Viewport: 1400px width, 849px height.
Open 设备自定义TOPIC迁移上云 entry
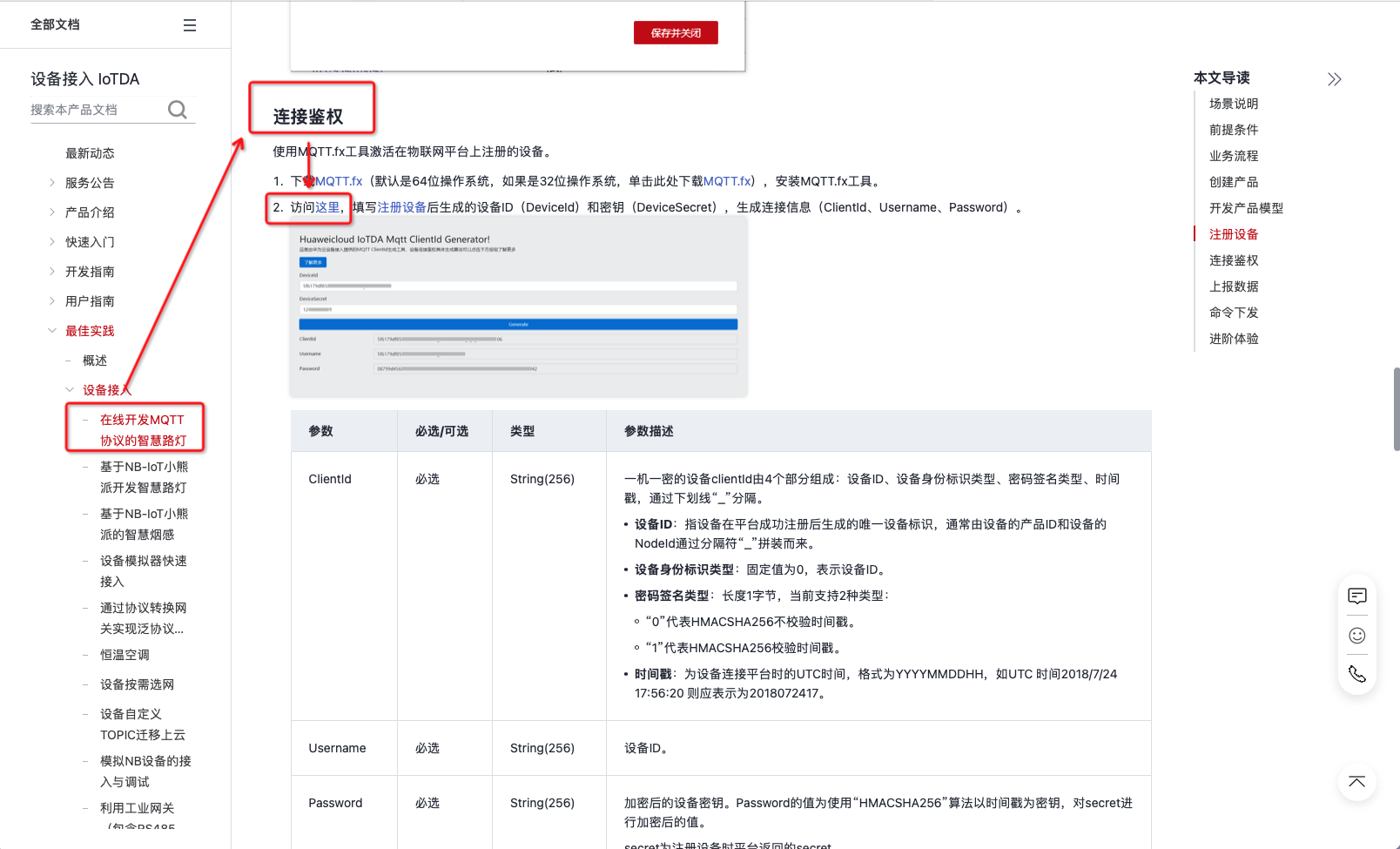pos(143,724)
